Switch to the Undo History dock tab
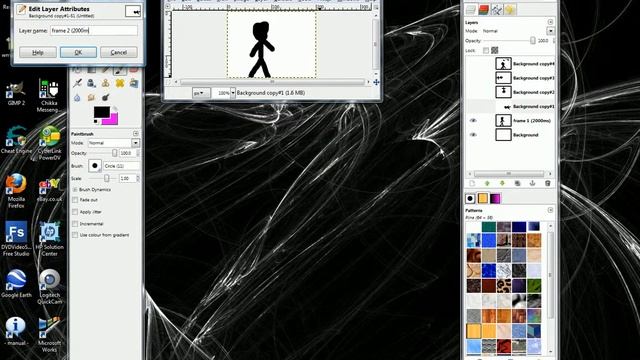The image size is (640, 360). (510, 9)
